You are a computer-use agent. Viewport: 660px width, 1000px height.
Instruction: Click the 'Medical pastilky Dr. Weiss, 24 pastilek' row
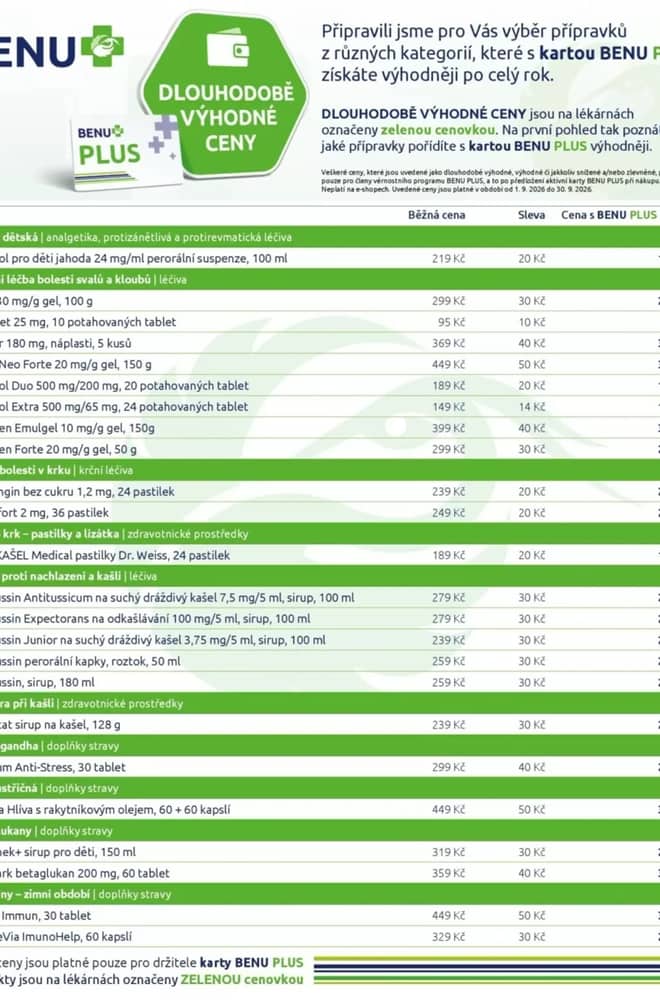pyautogui.click(x=330, y=555)
